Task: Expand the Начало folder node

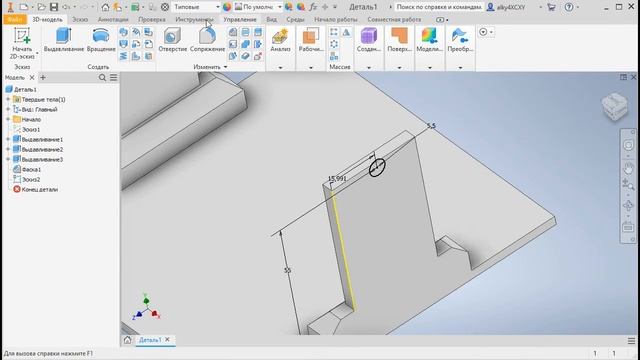Action: 8,119
